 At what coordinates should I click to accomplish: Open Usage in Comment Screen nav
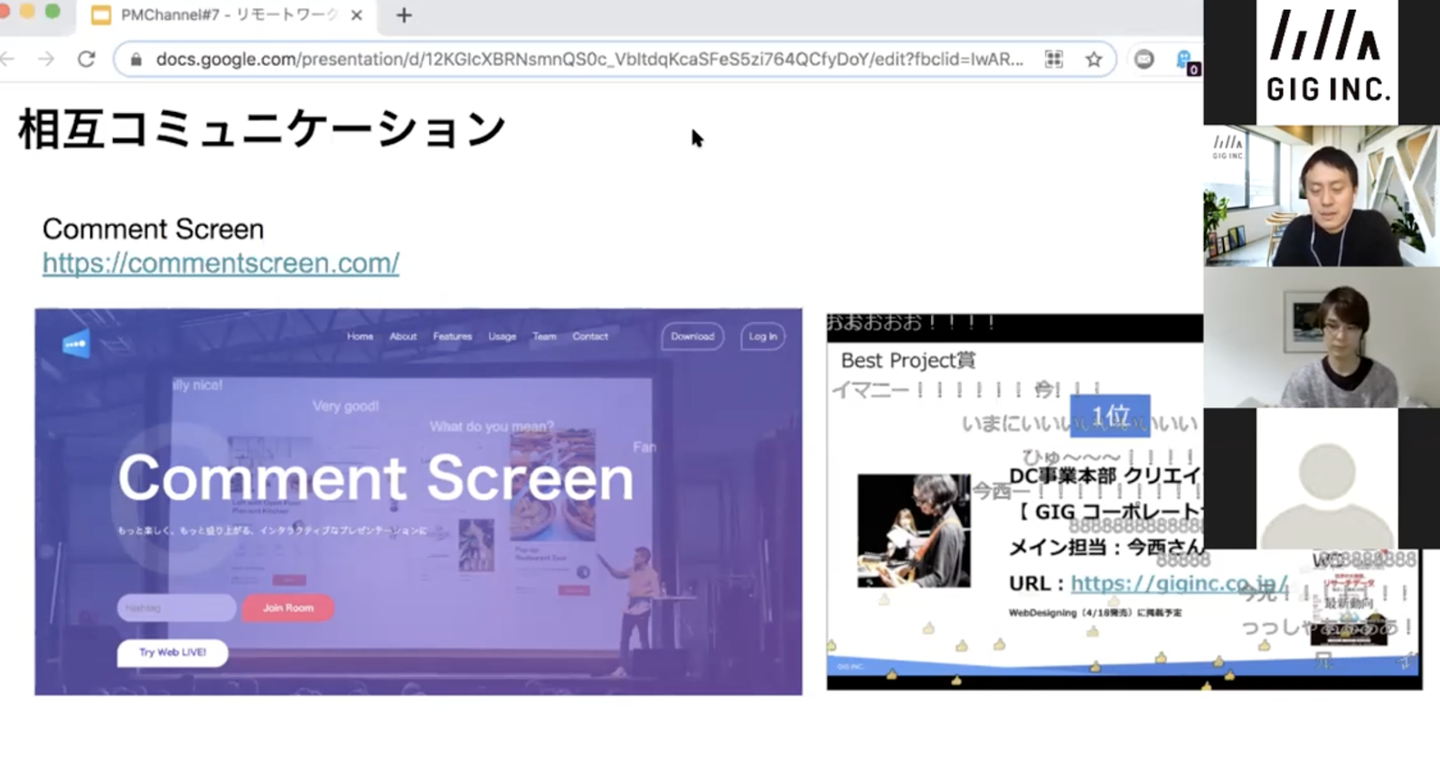coord(502,336)
